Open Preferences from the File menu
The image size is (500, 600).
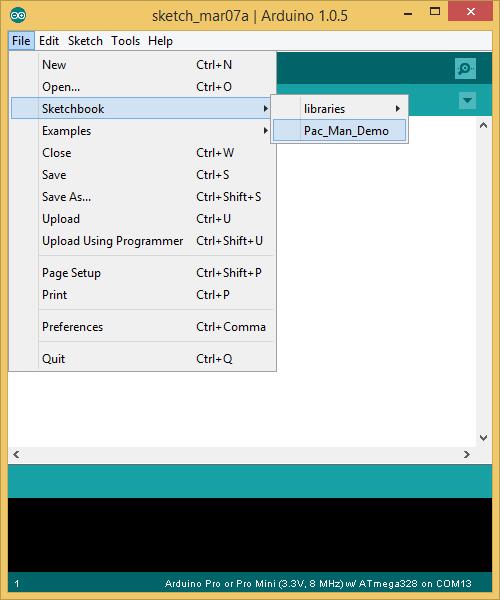pyautogui.click(x=142, y=327)
